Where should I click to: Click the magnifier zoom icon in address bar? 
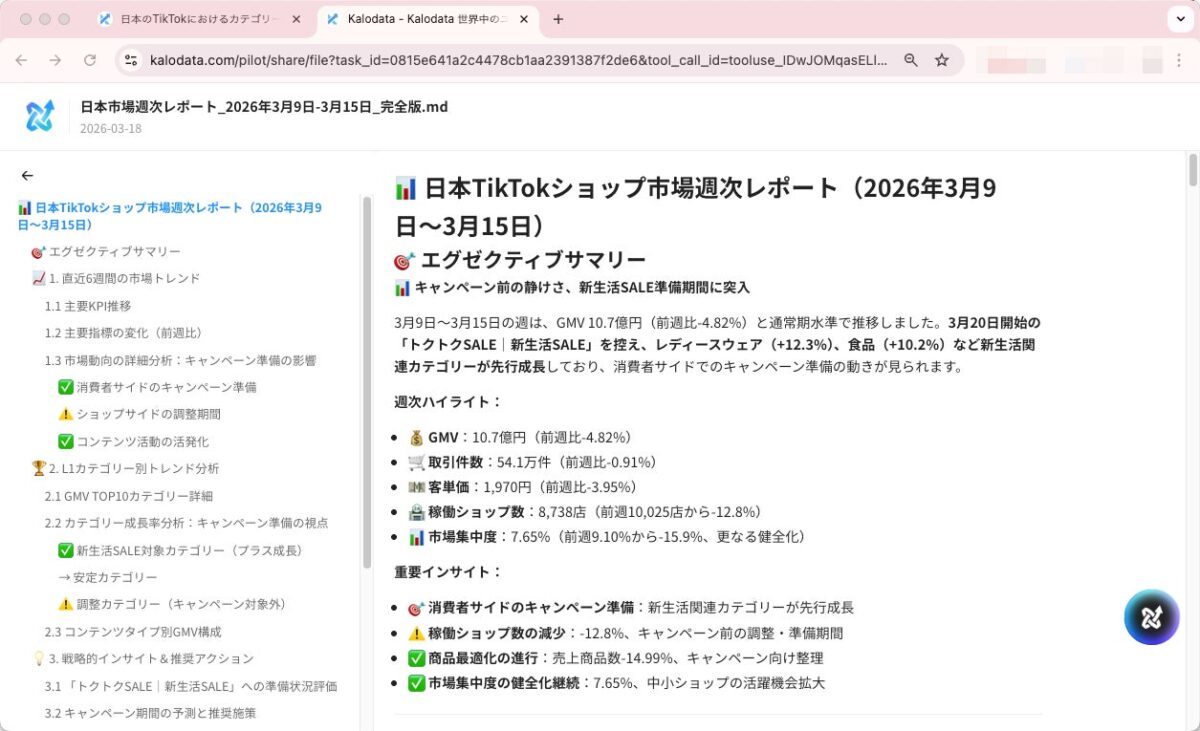click(x=910, y=60)
